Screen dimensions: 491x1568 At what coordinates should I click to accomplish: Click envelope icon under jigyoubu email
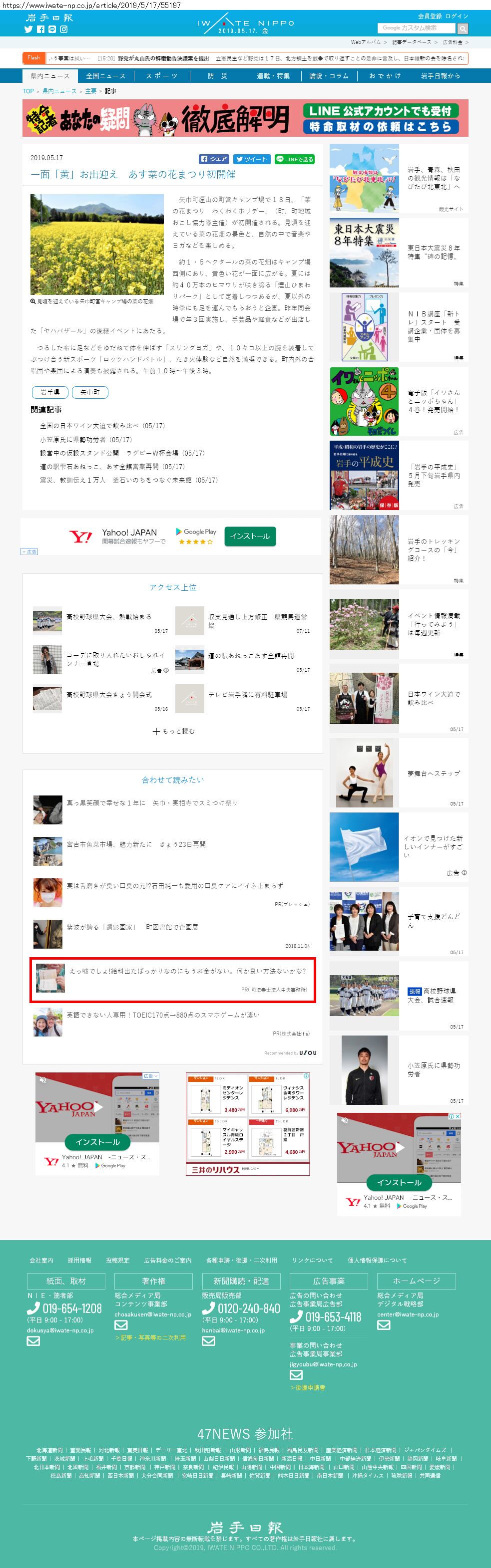(296, 1374)
